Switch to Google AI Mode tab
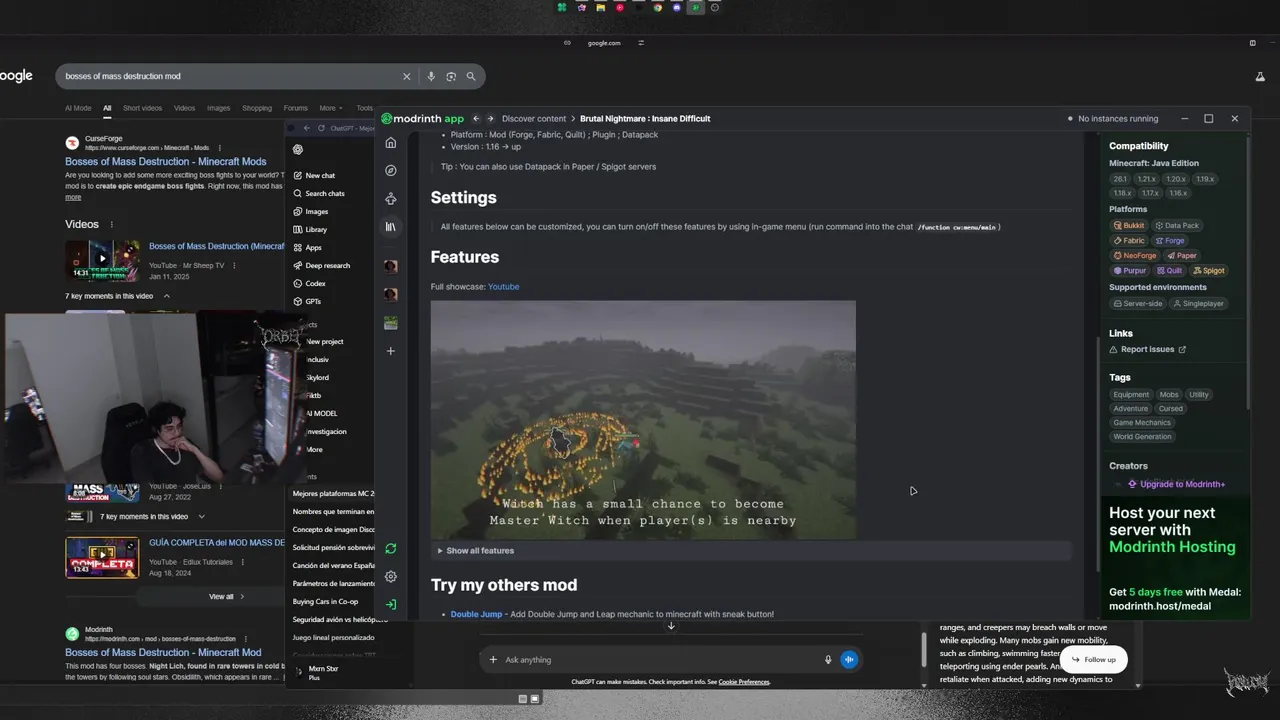This screenshot has width=1280, height=720. click(78, 108)
